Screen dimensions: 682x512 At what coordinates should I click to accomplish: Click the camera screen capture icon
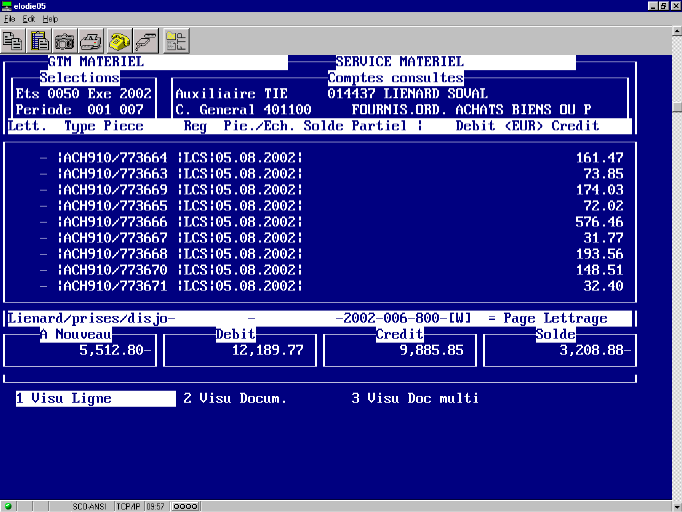(x=66, y=41)
